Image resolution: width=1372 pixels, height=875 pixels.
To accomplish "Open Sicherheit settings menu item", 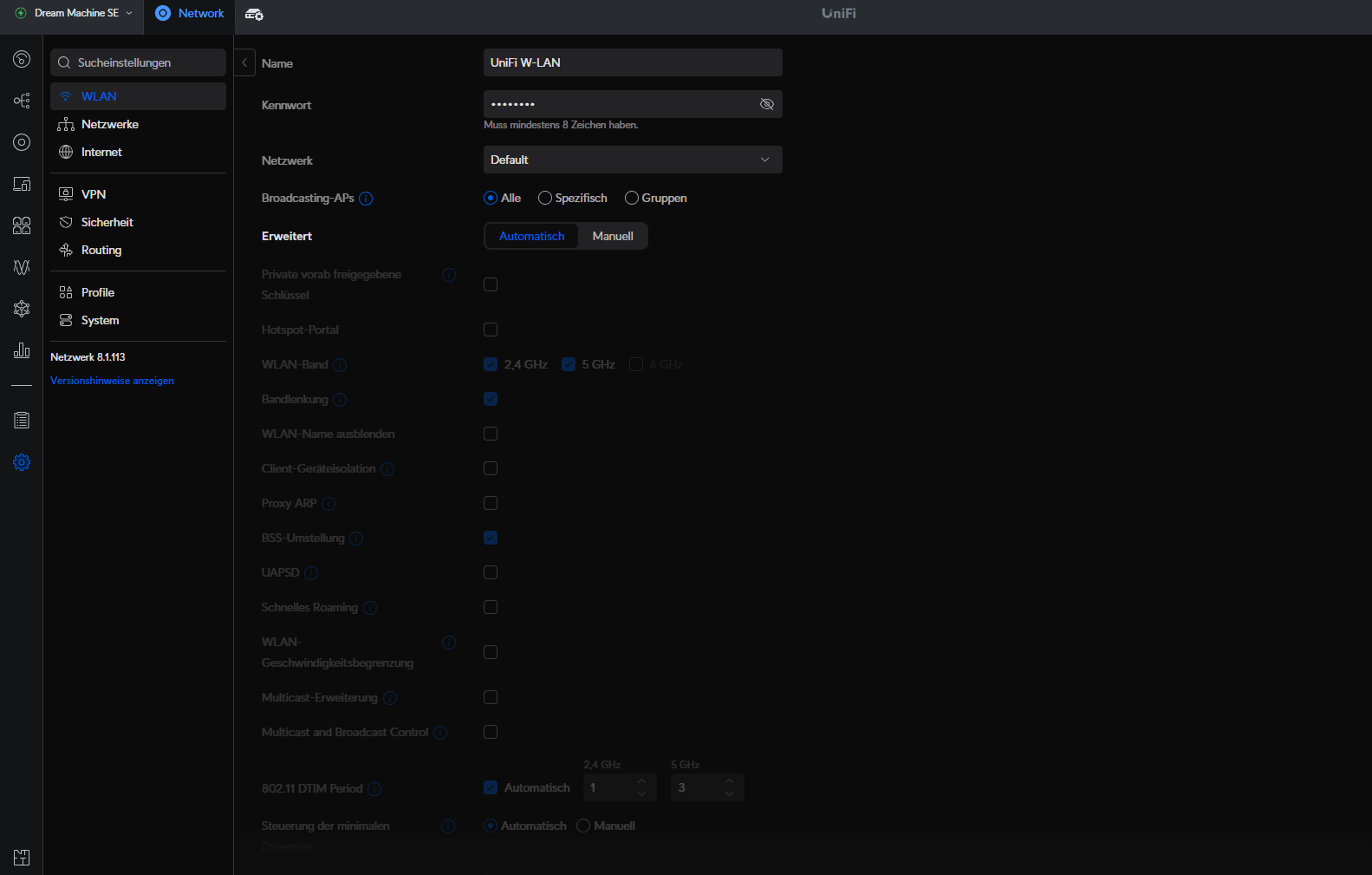I will click(138, 222).
